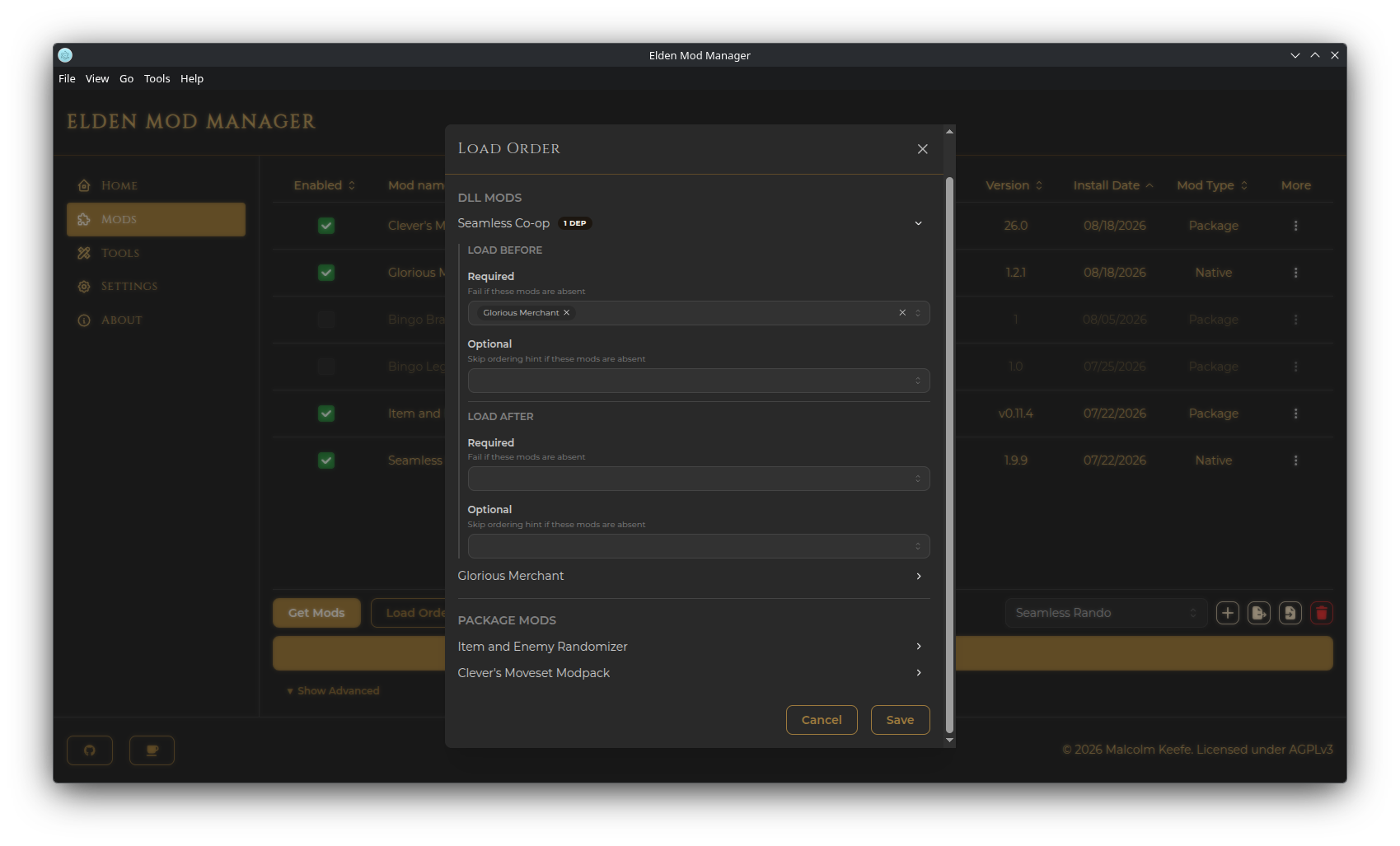
Task: Click version cell v0.11.4
Action: pos(1015,414)
